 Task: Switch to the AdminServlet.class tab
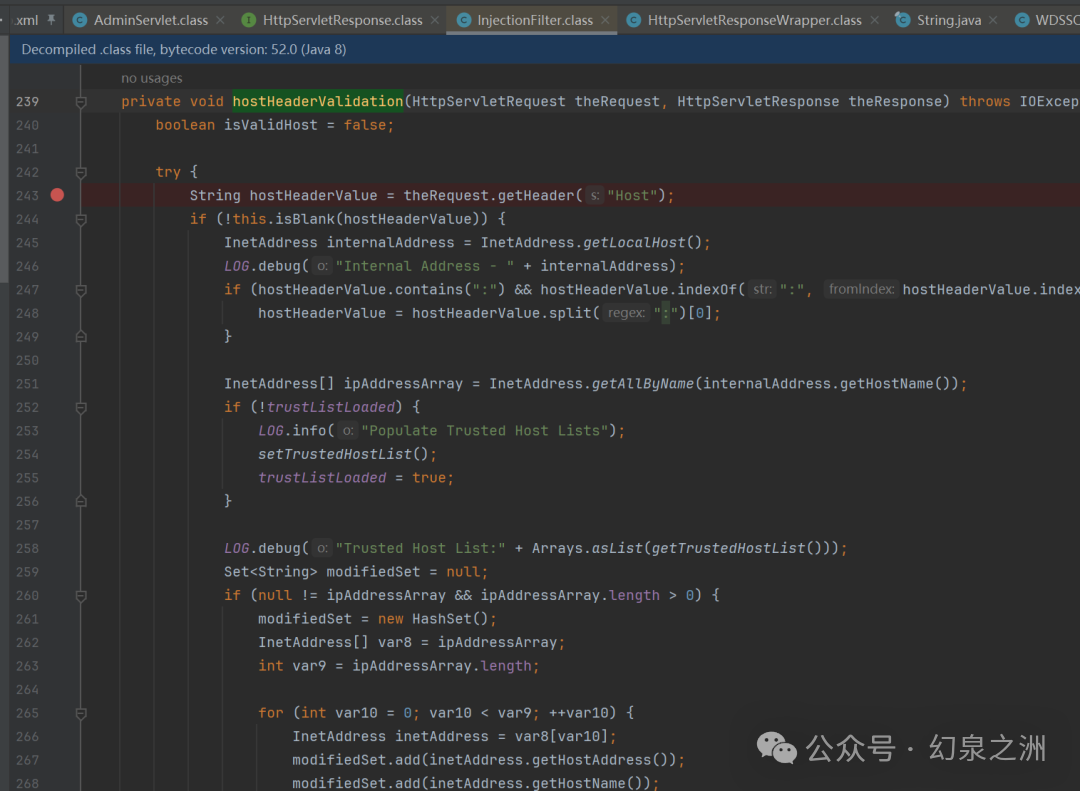(151, 20)
